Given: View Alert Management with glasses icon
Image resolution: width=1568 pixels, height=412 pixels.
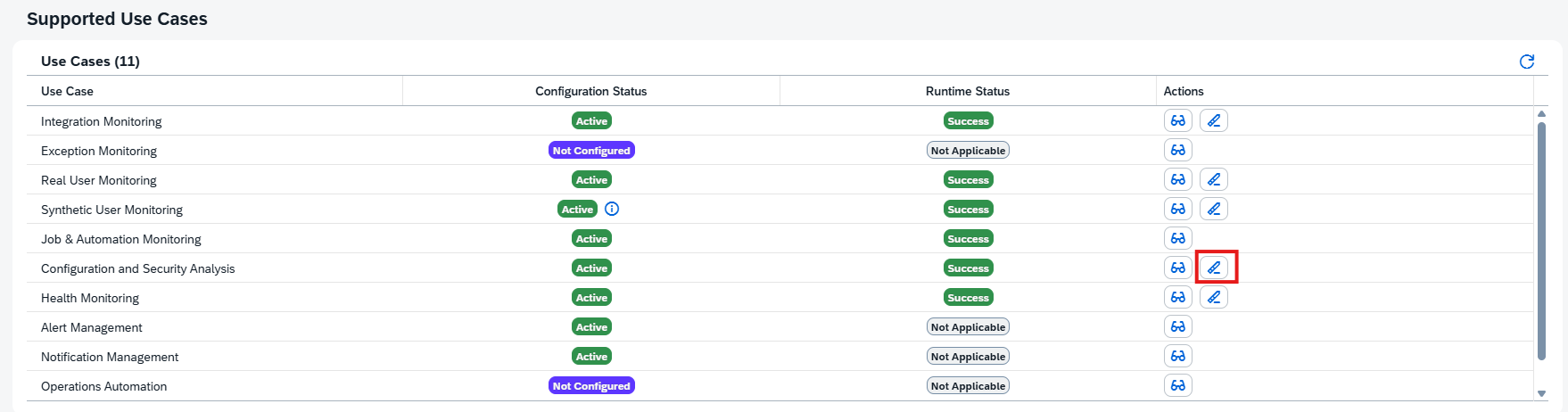Looking at the screenshot, I should point(1177,326).
